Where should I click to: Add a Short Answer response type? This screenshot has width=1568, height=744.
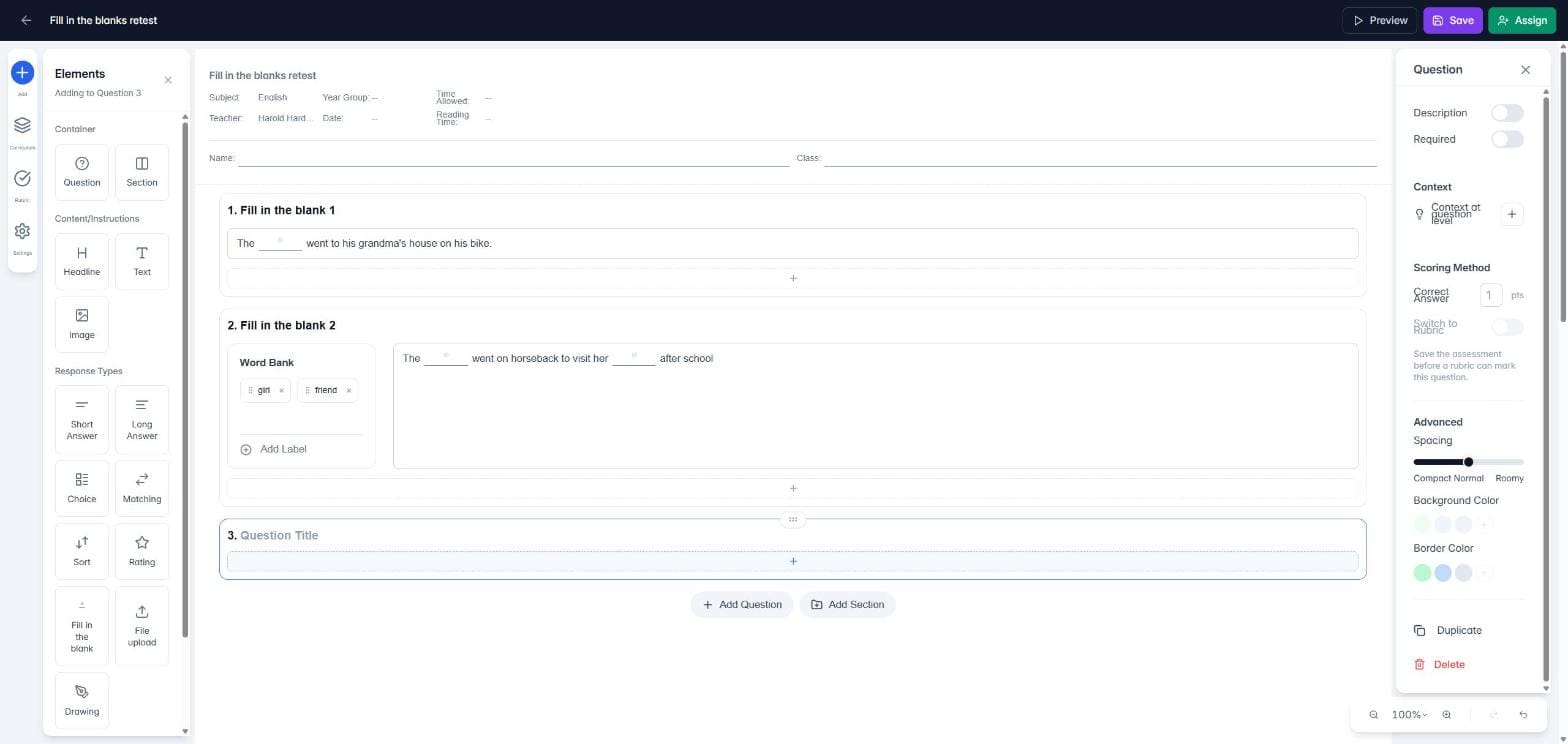point(82,420)
